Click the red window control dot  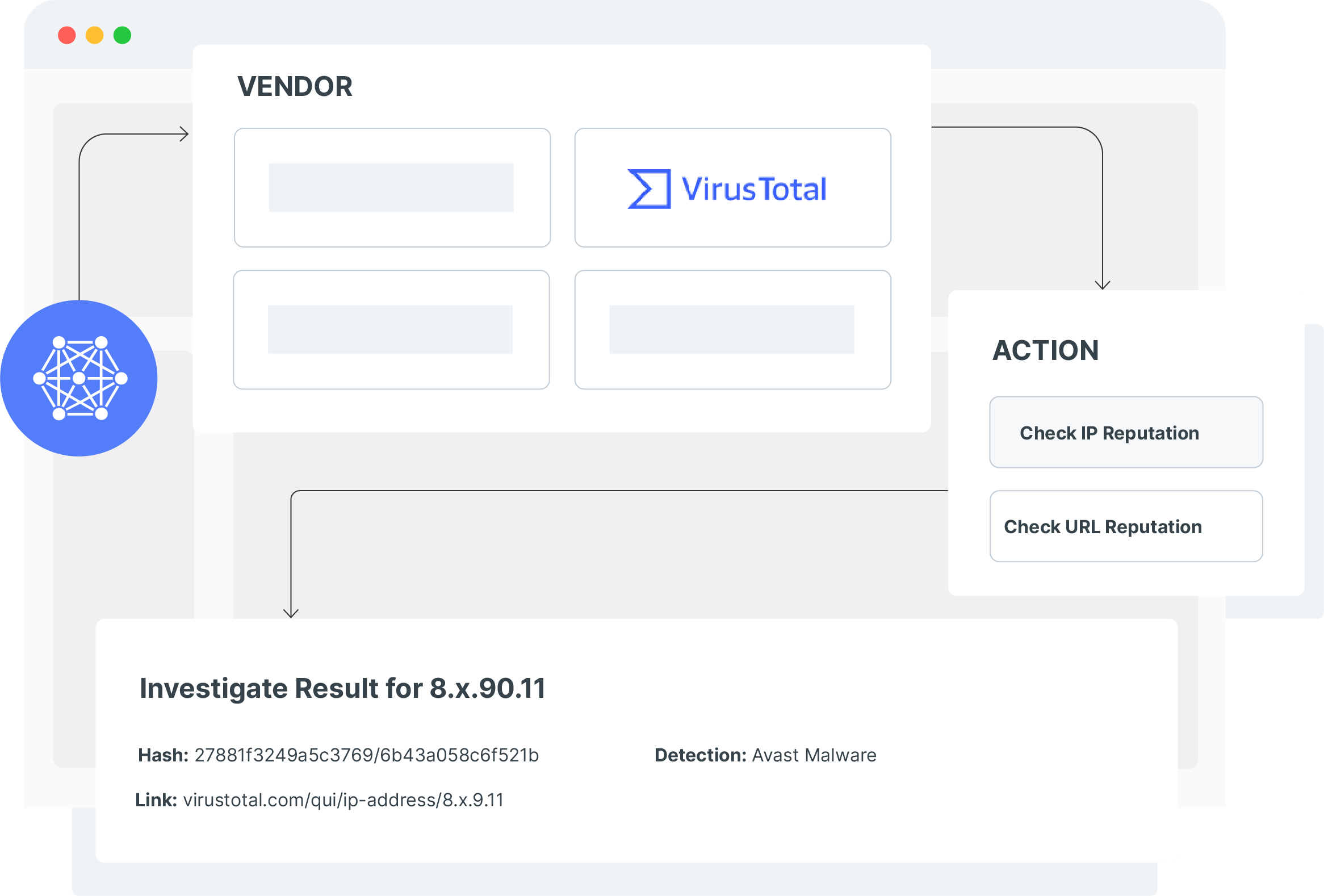68,35
